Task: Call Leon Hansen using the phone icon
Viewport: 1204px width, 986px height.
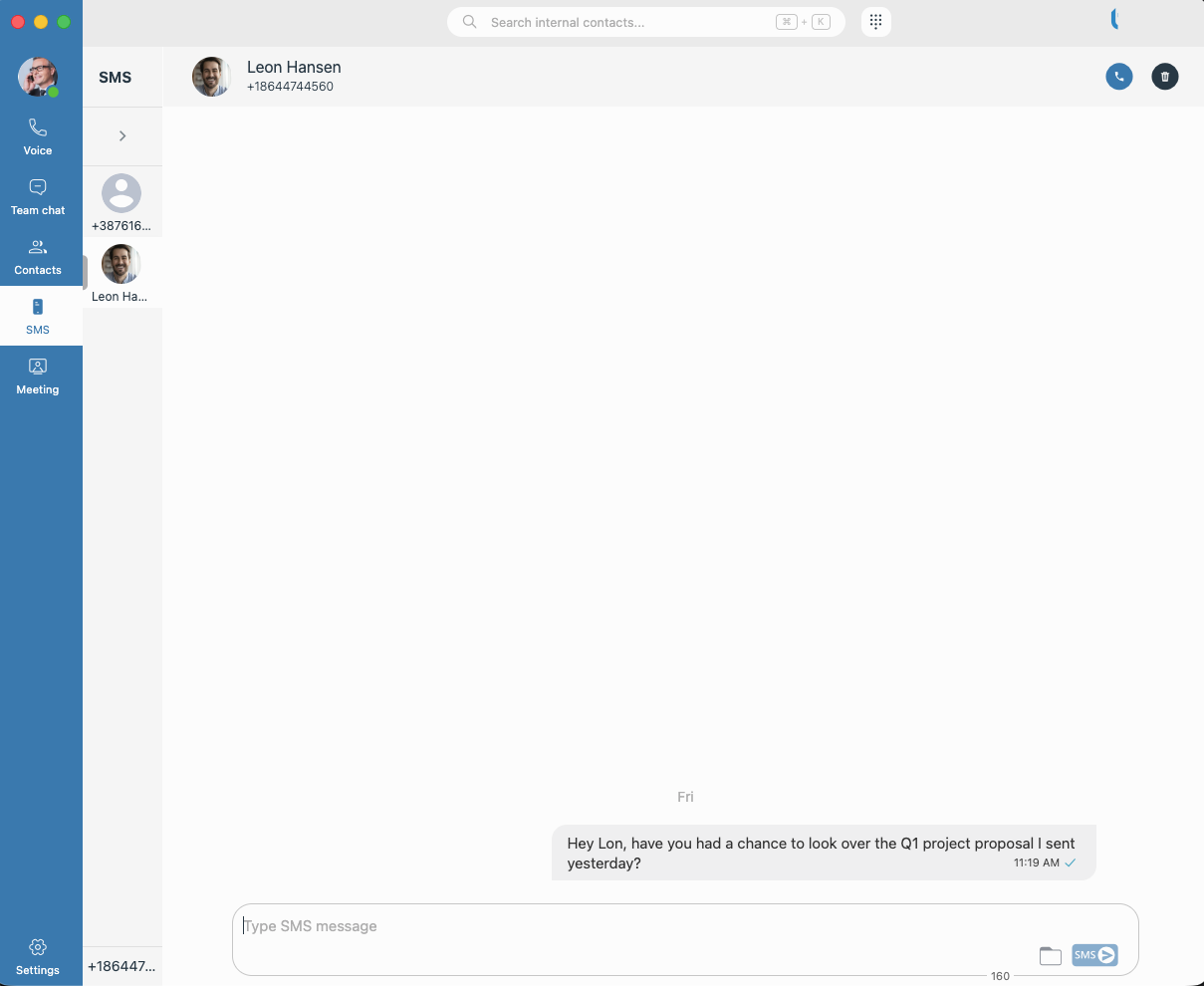Action: click(1118, 77)
